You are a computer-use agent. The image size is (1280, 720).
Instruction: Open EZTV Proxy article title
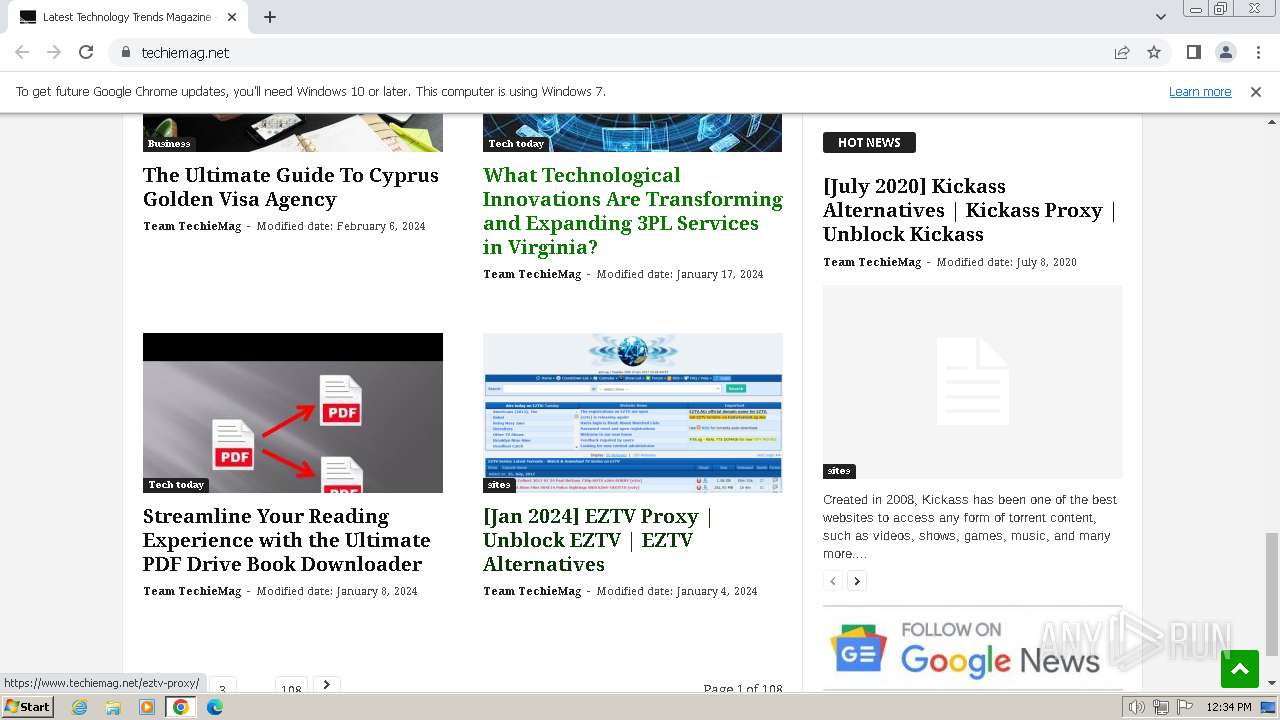[597, 540]
